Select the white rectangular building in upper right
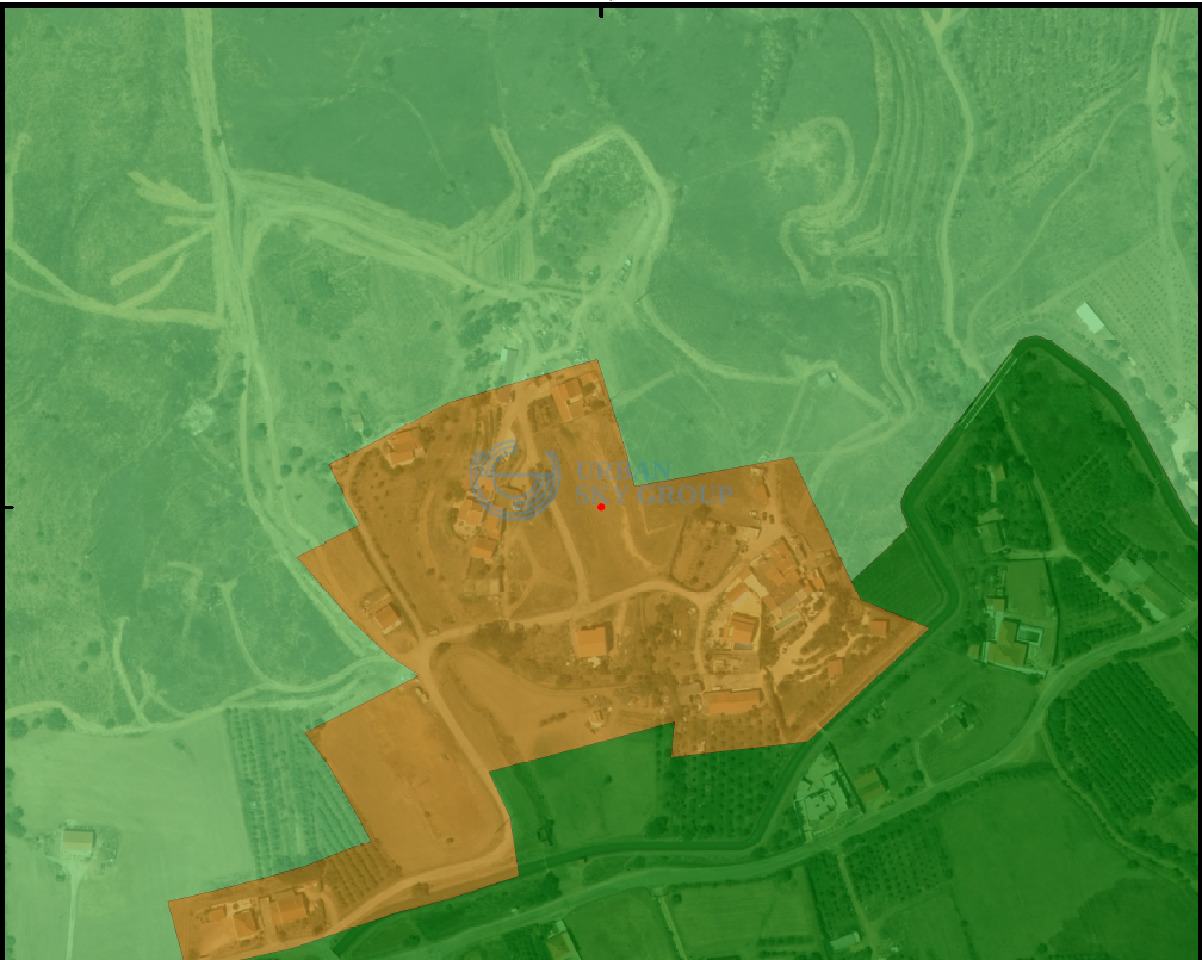 tap(1090, 318)
